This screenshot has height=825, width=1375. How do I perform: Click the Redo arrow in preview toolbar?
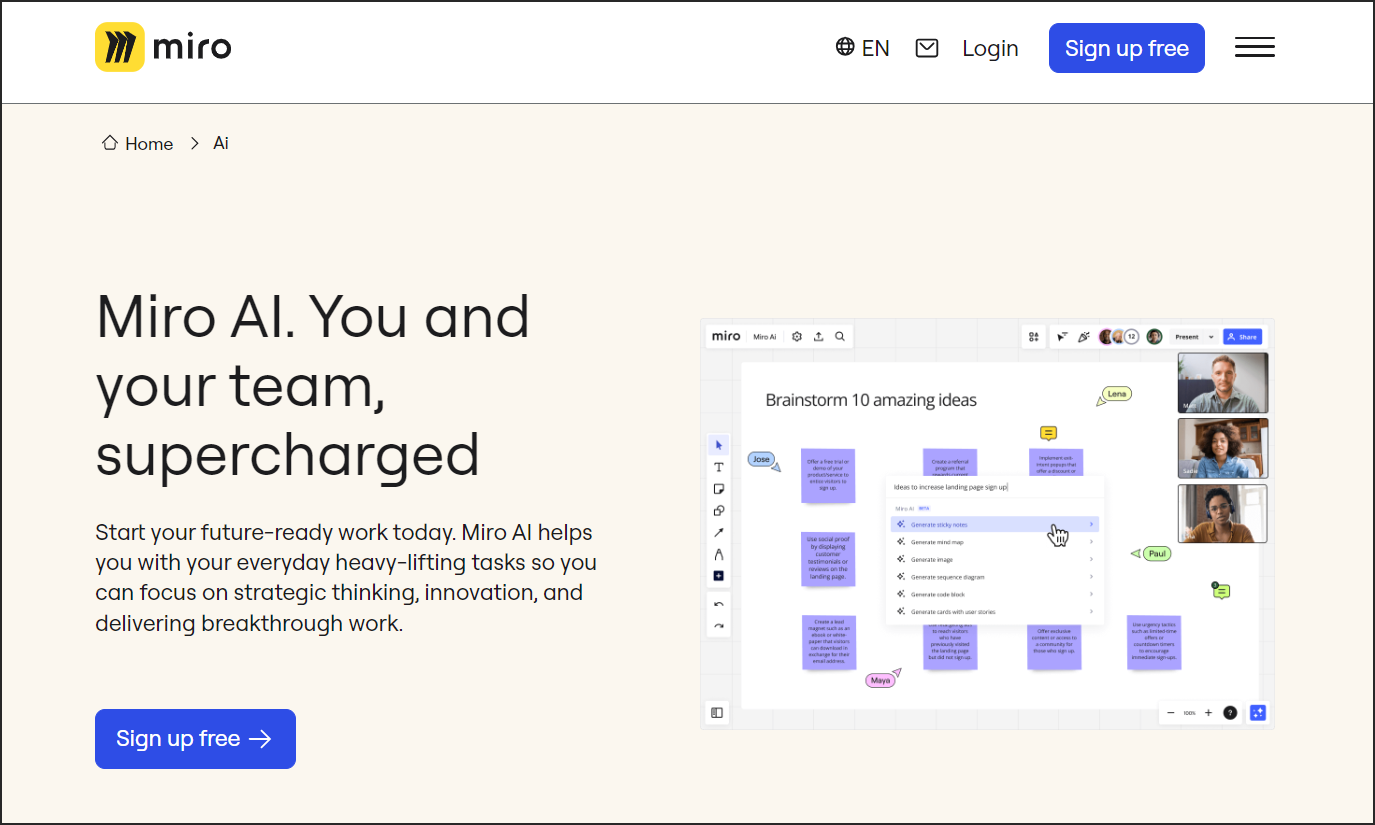coord(718,627)
